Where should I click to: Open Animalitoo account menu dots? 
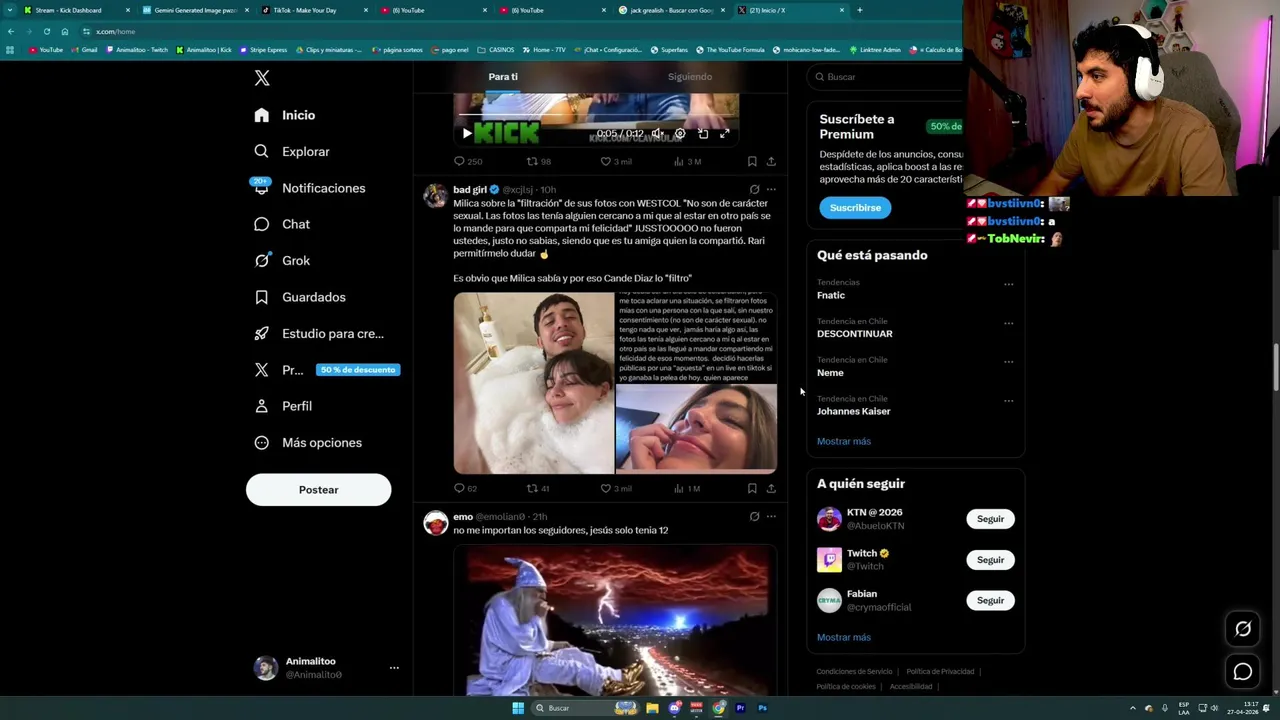coord(394,668)
